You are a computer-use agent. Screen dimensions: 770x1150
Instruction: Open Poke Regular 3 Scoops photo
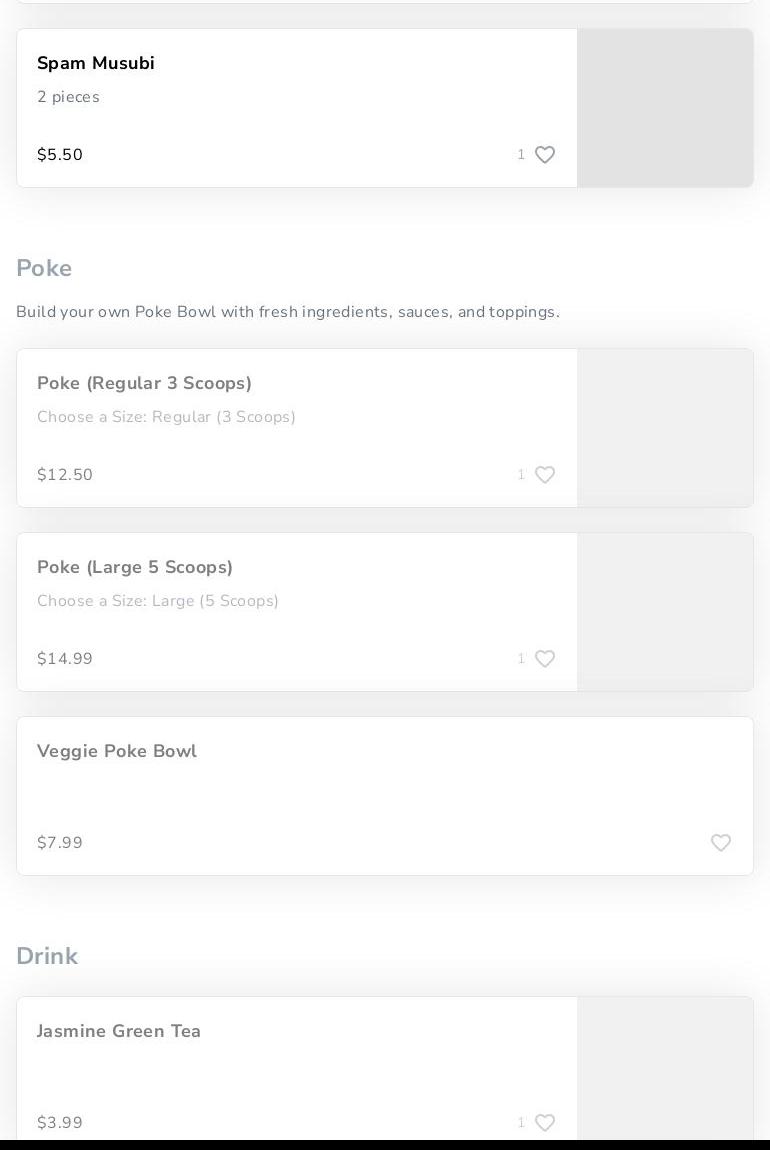coord(665,428)
